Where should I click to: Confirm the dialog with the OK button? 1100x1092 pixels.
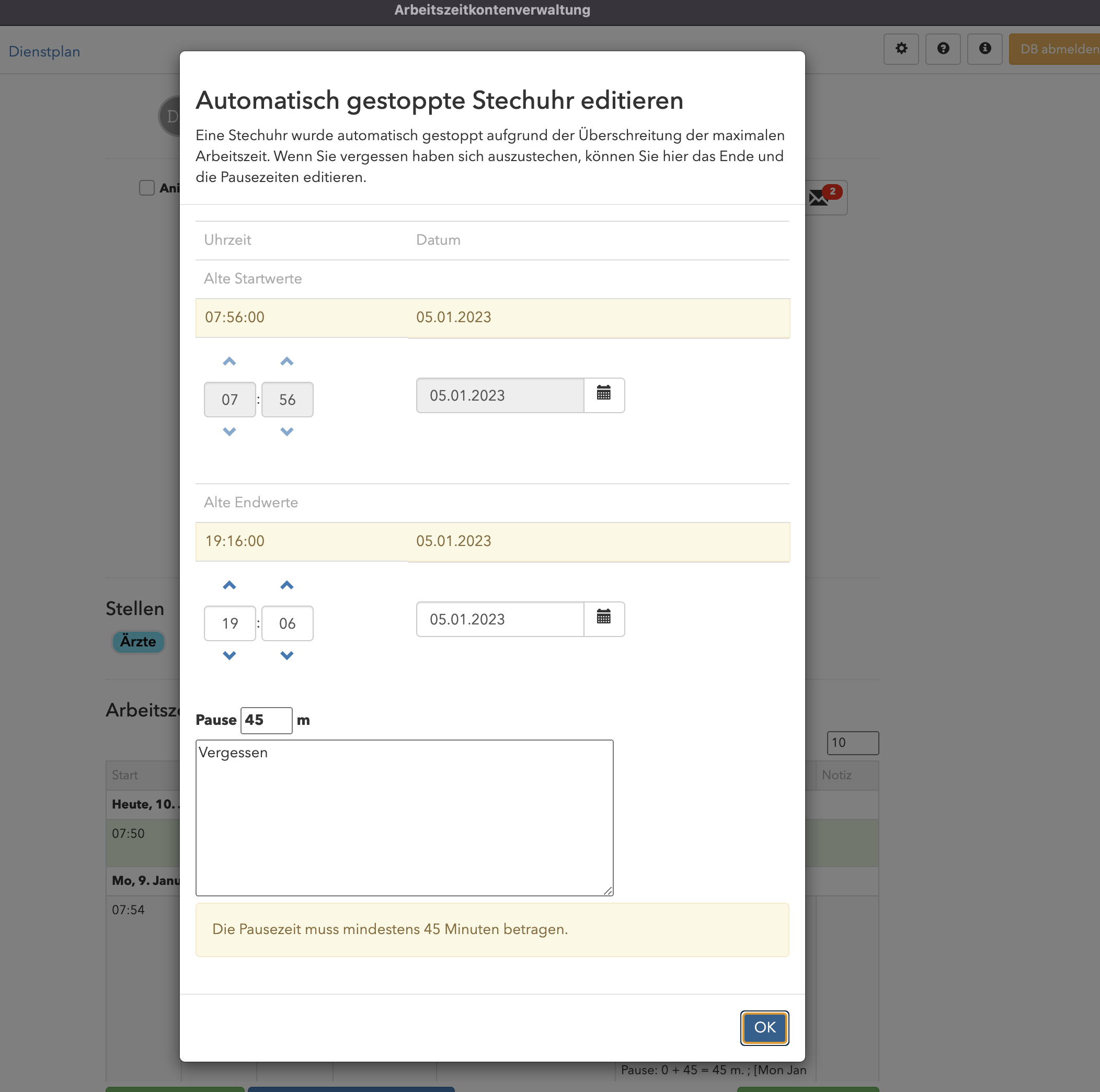[764, 1027]
